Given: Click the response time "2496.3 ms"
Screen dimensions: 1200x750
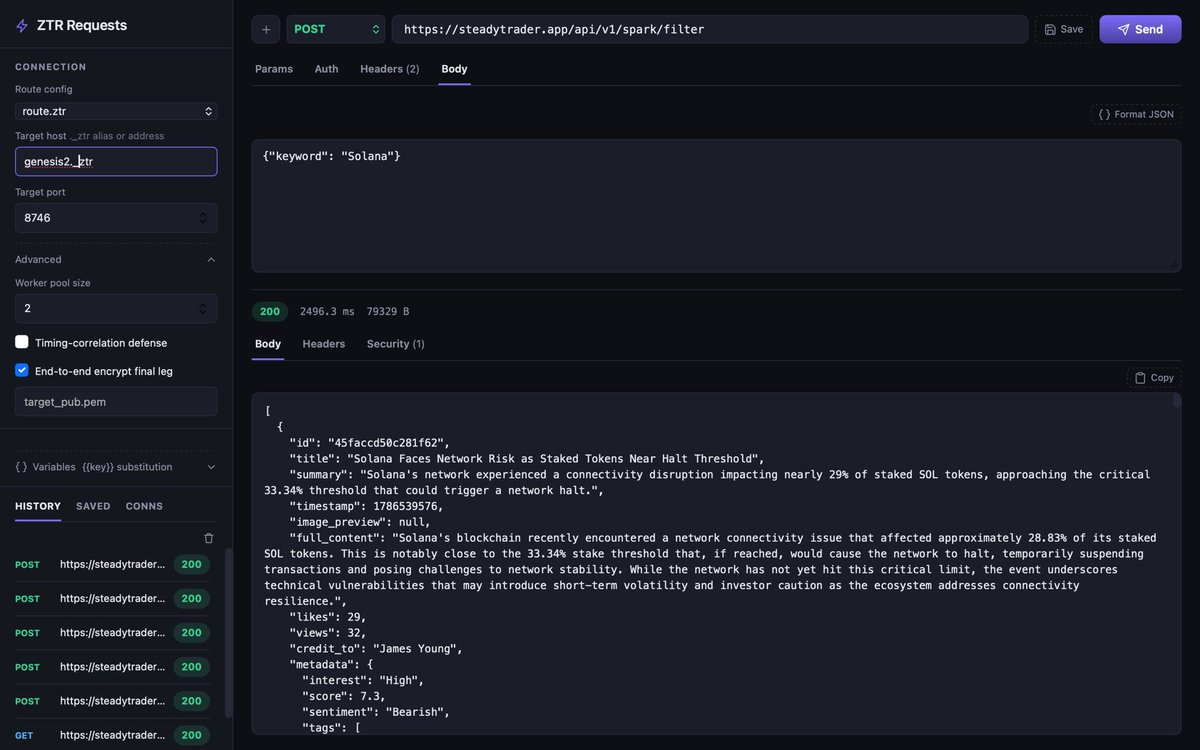Looking at the screenshot, I should pos(327,312).
